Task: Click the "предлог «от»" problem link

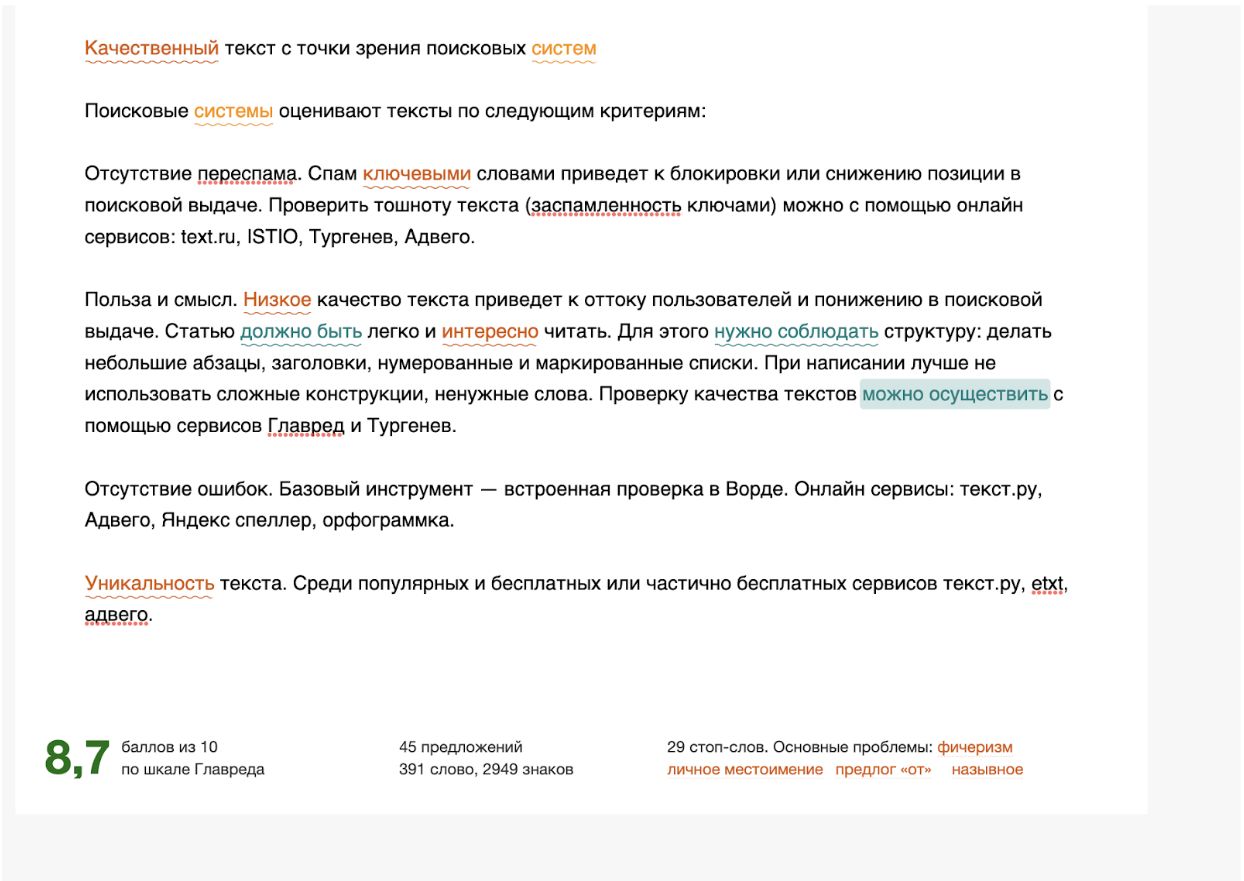Action: pos(883,770)
